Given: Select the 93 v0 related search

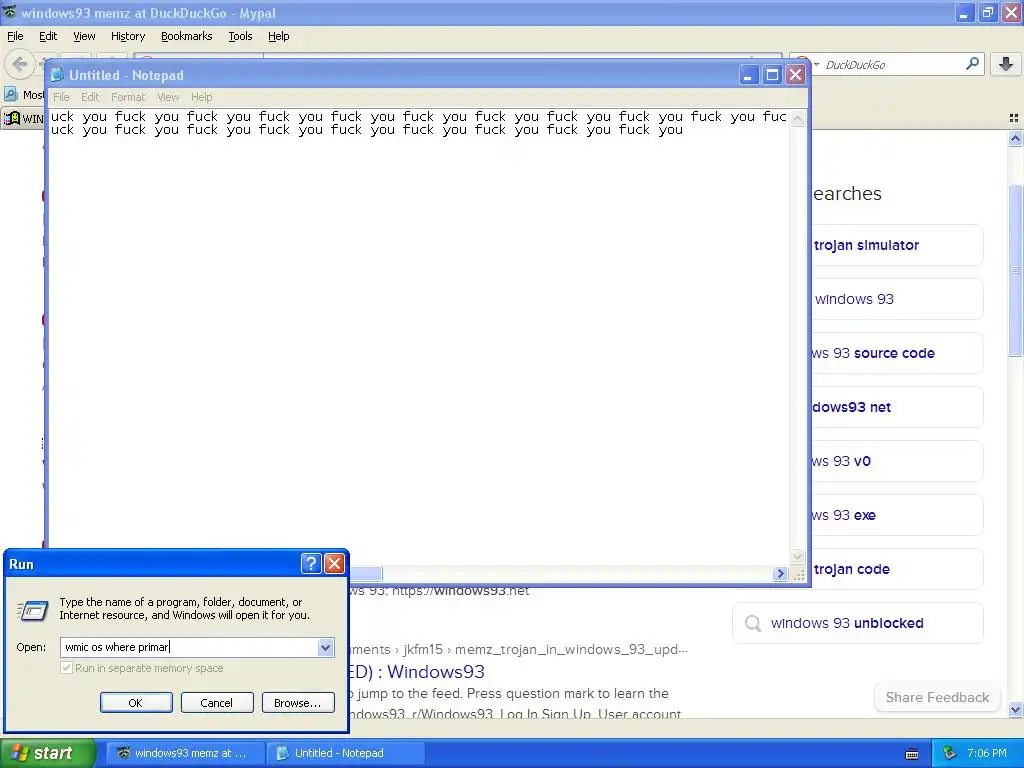Looking at the screenshot, I should point(897,461).
